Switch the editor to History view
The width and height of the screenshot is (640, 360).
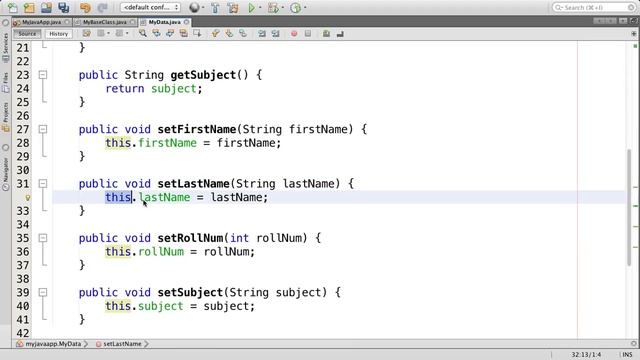pyautogui.click(x=59, y=34)
